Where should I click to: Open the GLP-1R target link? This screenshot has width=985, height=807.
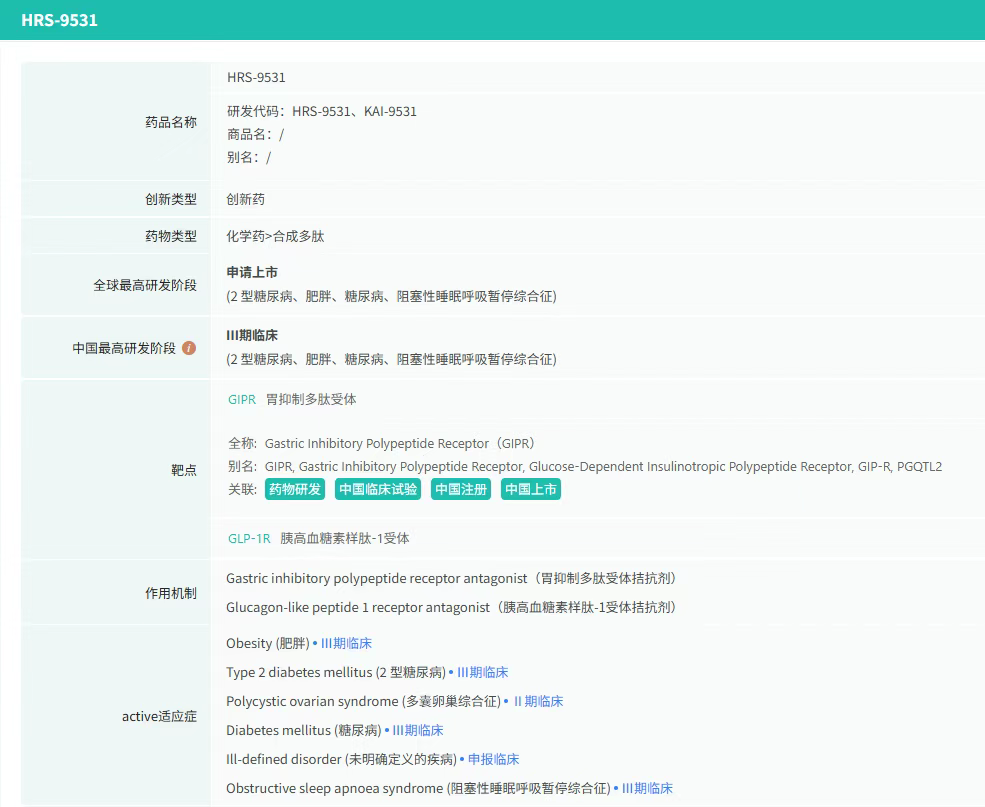(249, 538)
